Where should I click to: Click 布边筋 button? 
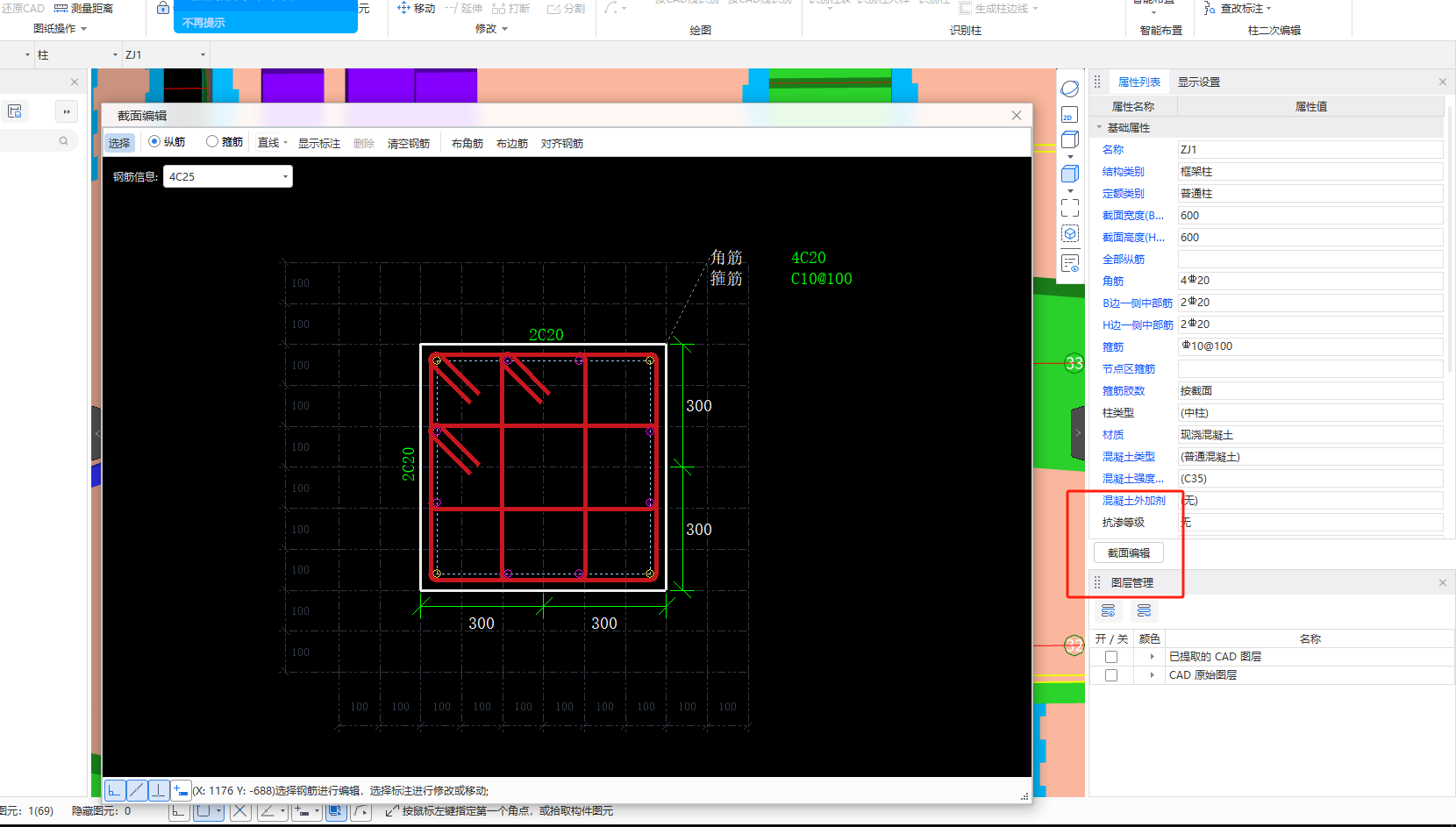pos(512,143)
